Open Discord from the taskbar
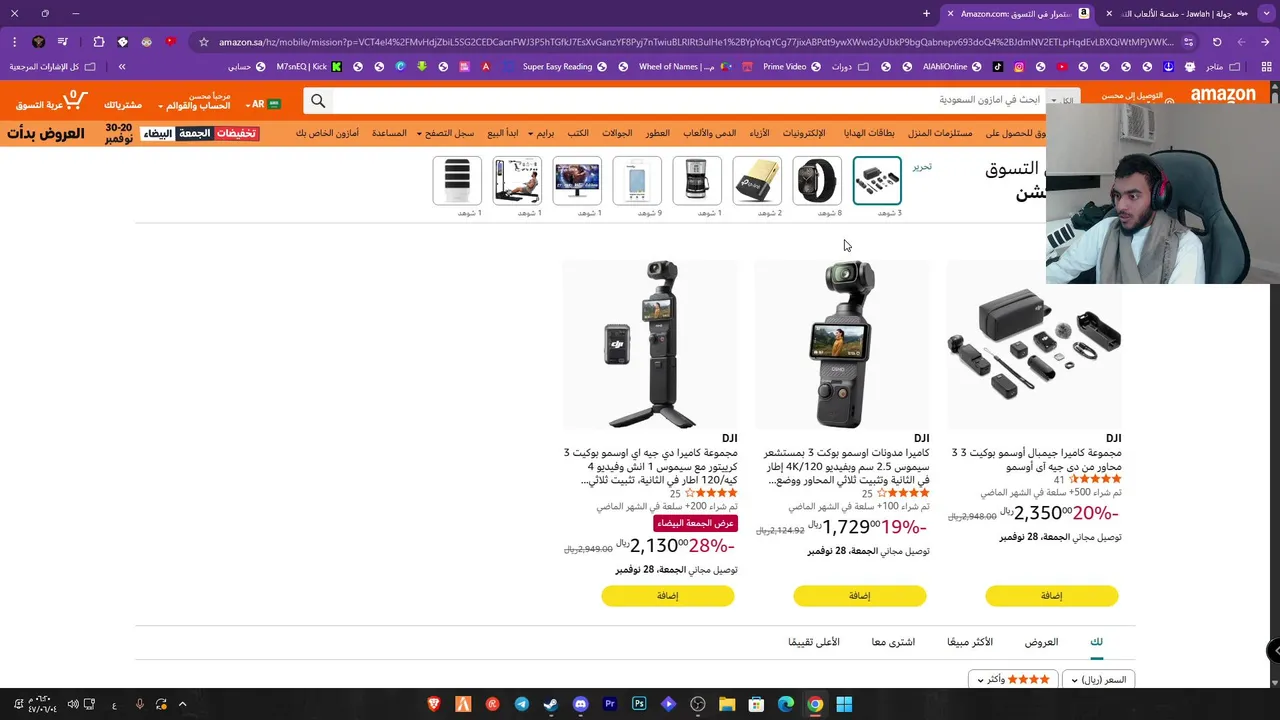This screenshot has height=720, width=1280. 580,704
